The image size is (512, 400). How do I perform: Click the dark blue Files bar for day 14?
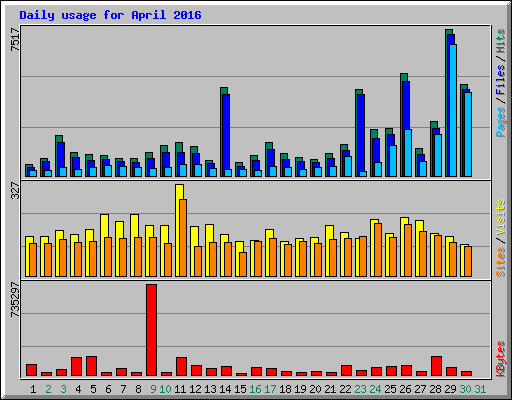[226, 132]
